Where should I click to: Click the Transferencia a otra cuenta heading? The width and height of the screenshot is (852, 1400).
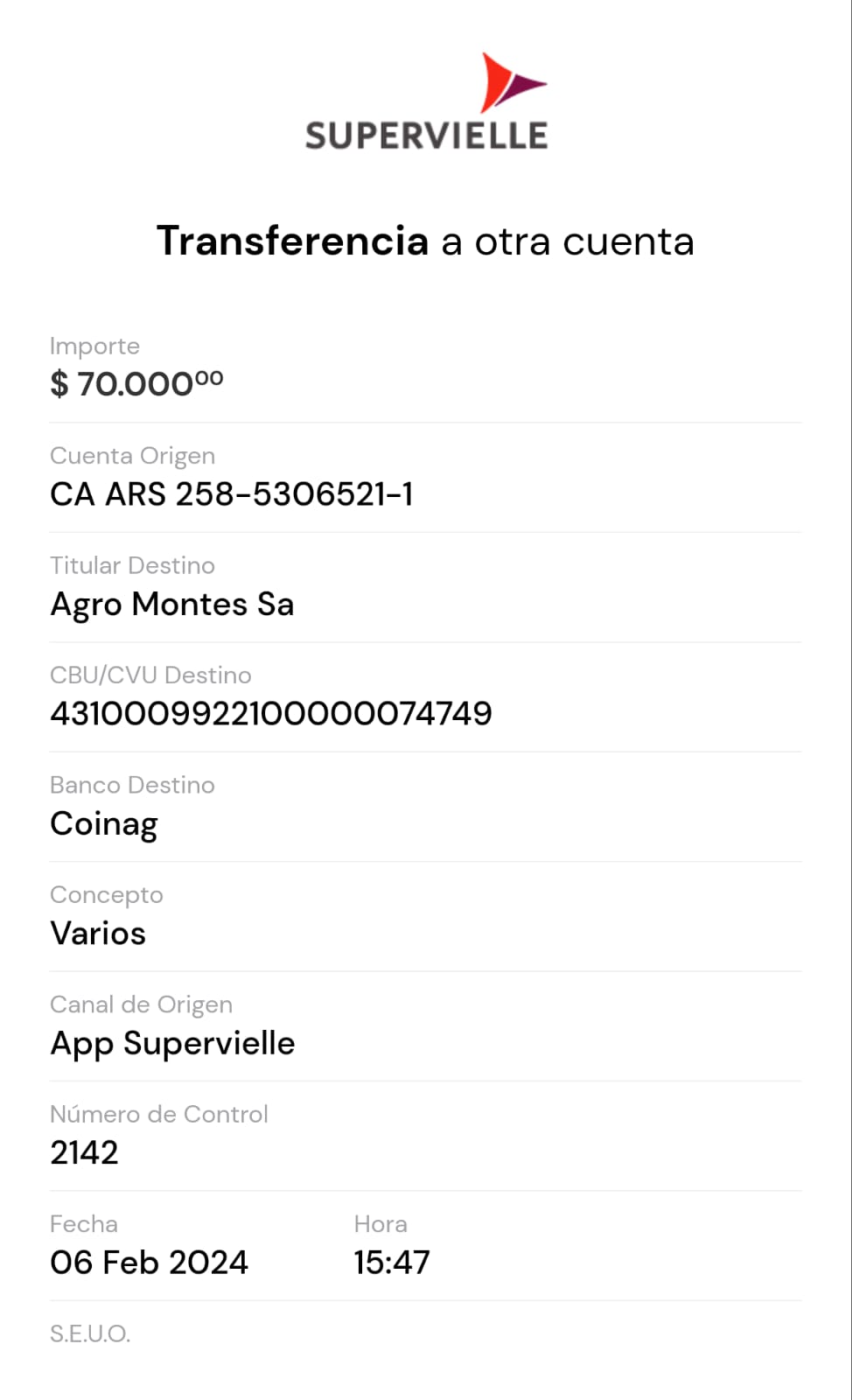(x=425, y=241)
